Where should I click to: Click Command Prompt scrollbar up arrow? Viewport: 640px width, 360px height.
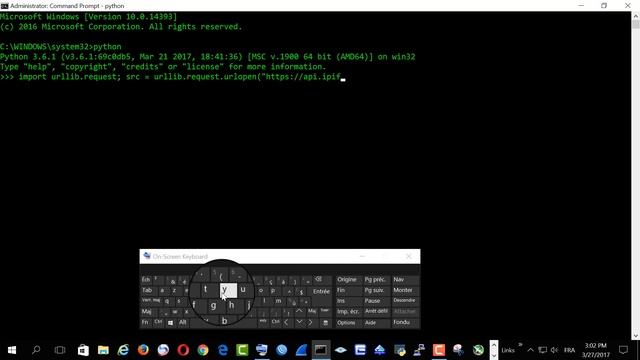coord(636,16)
